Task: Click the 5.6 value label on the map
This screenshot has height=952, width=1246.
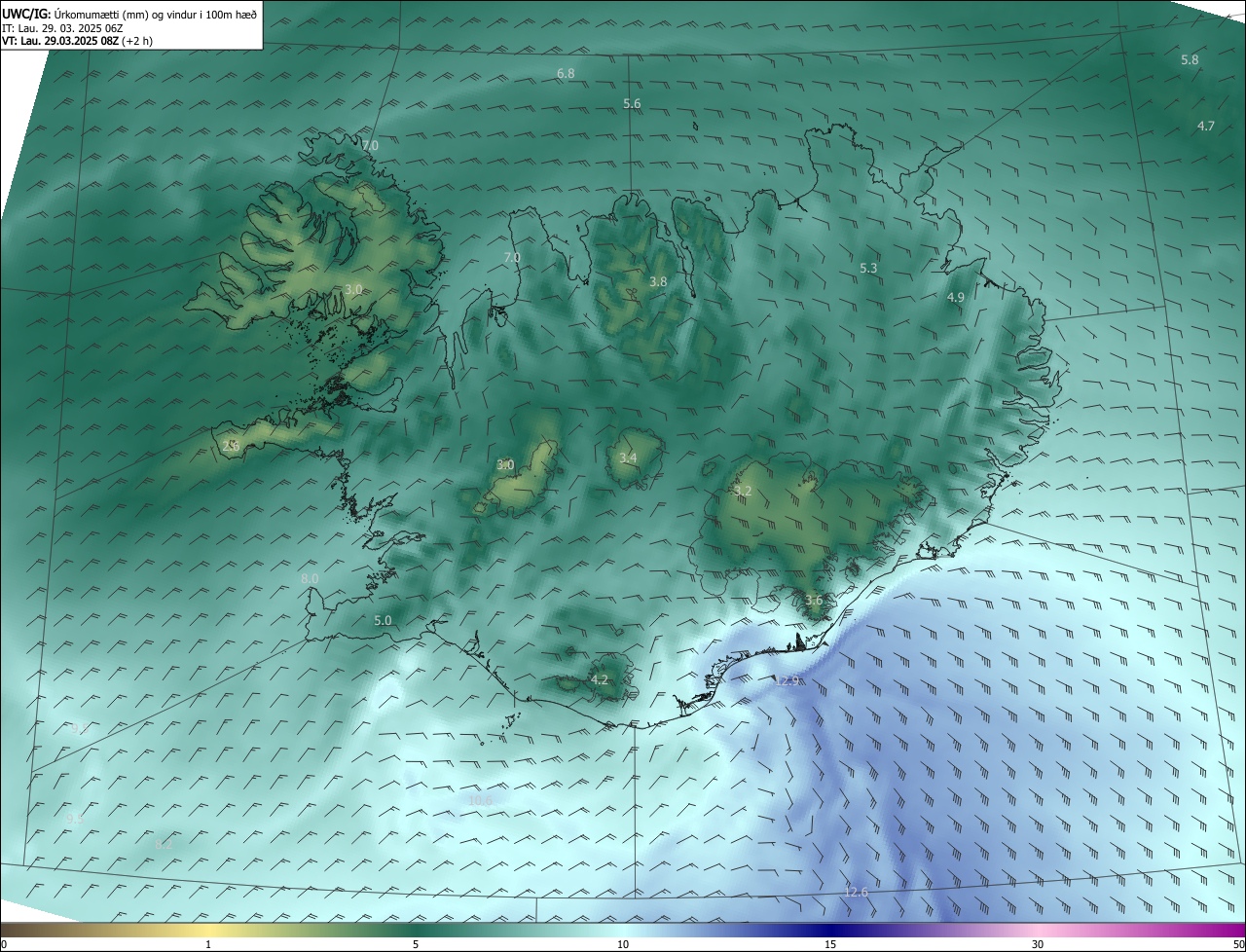Action: 633,103
